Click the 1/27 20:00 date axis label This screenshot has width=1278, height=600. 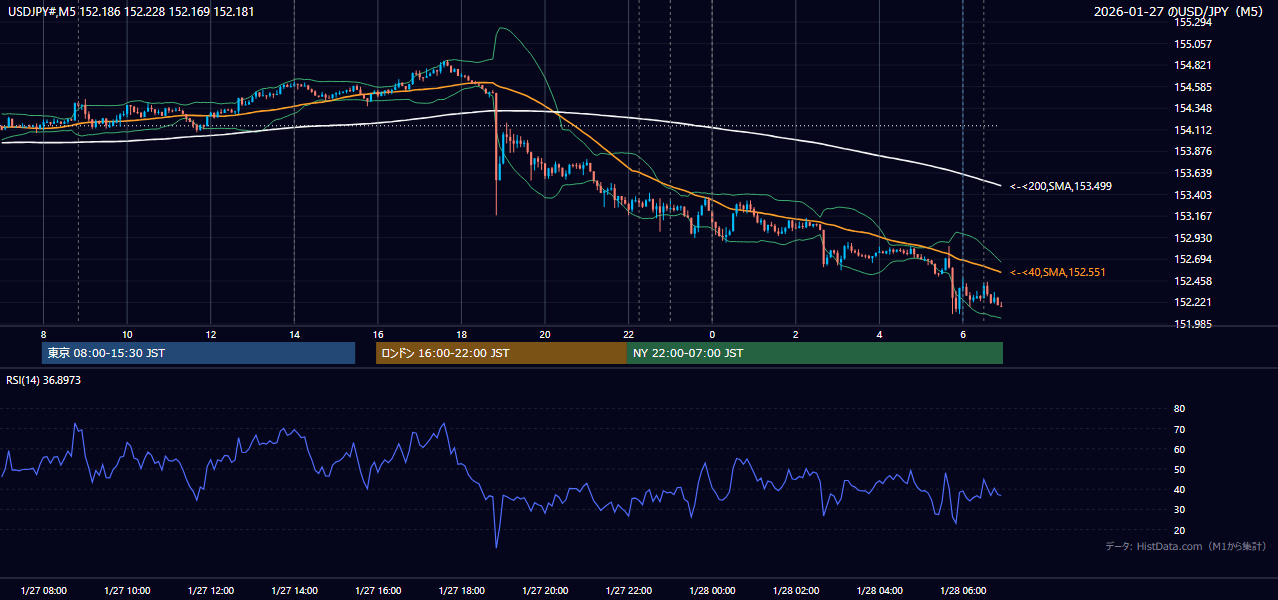point(545,590)
